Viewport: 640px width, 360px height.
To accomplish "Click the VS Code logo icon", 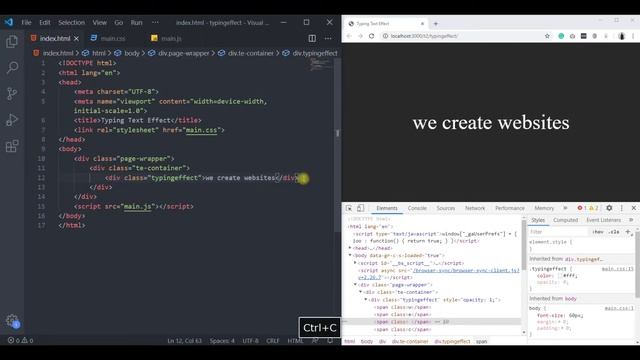I will (x=9, y=22).
